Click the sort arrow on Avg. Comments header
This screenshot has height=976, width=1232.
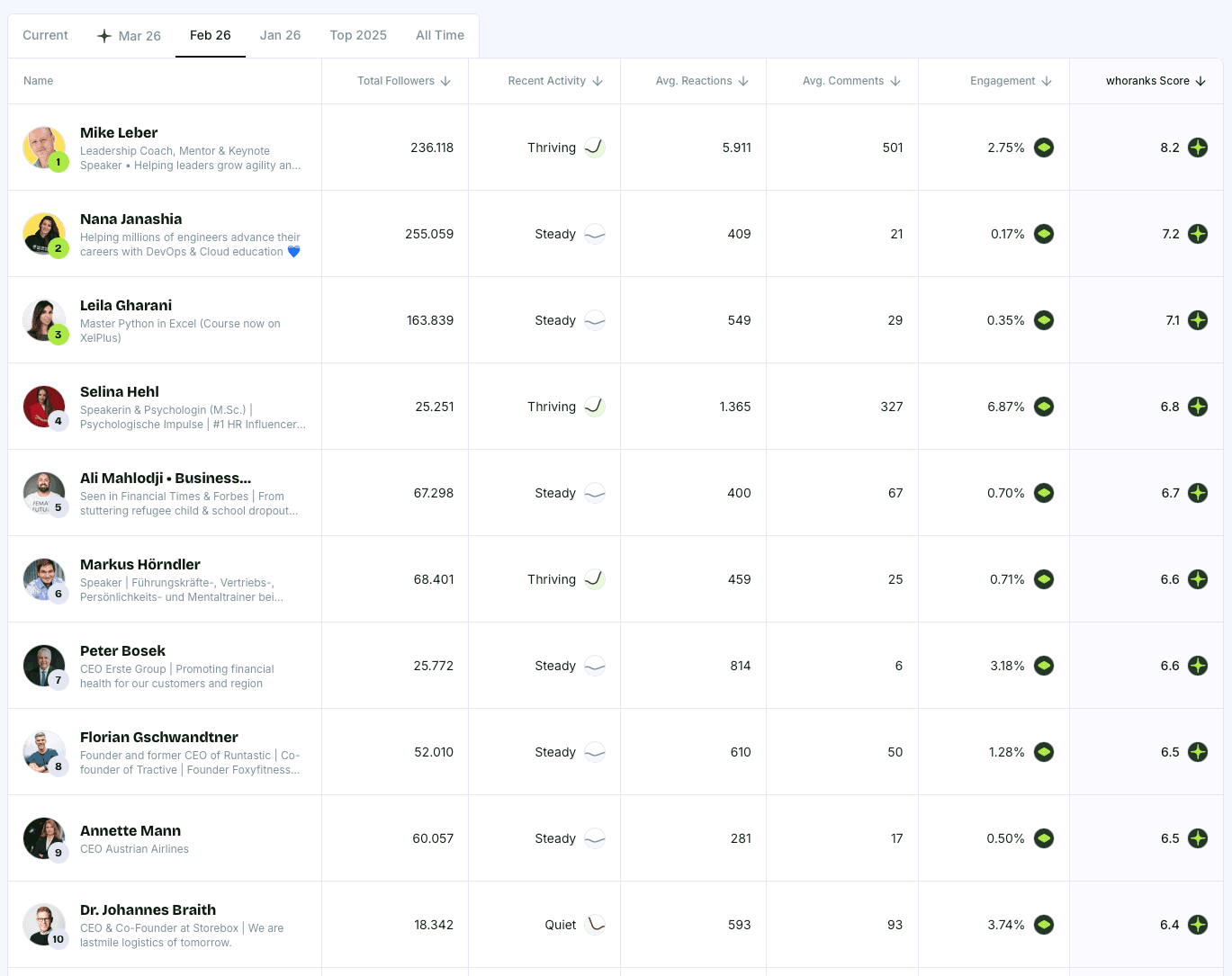pyautogui.click(x=895, y=80)
